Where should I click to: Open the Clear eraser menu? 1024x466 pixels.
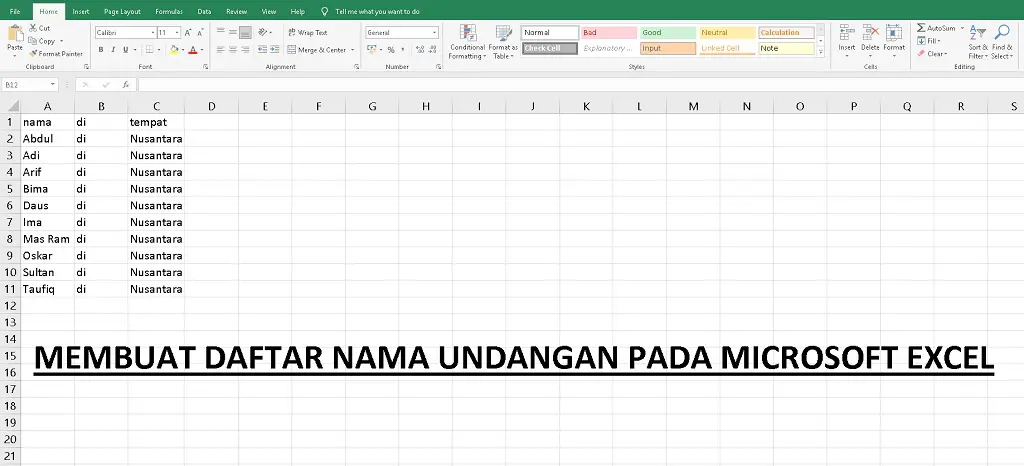(932, 54)
